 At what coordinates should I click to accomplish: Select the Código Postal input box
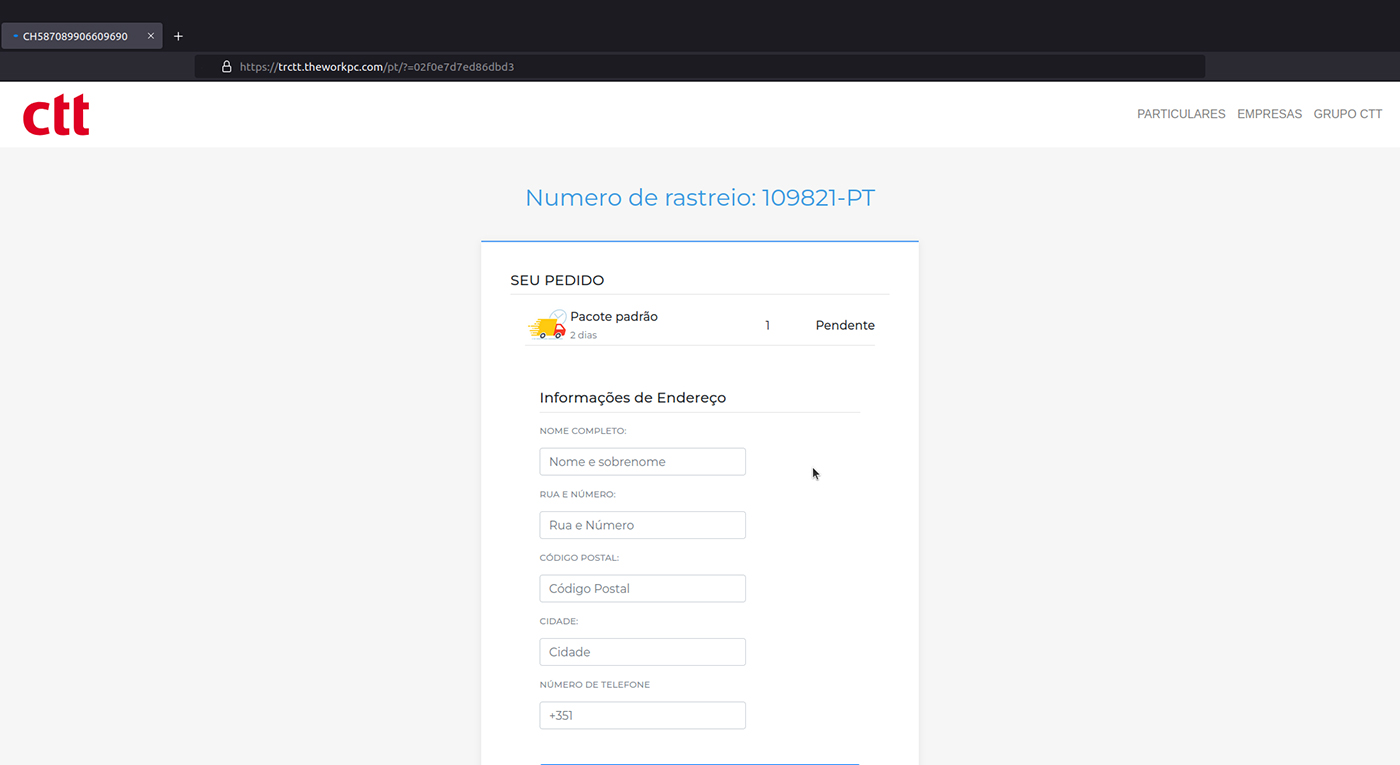(x=642, y=589)
